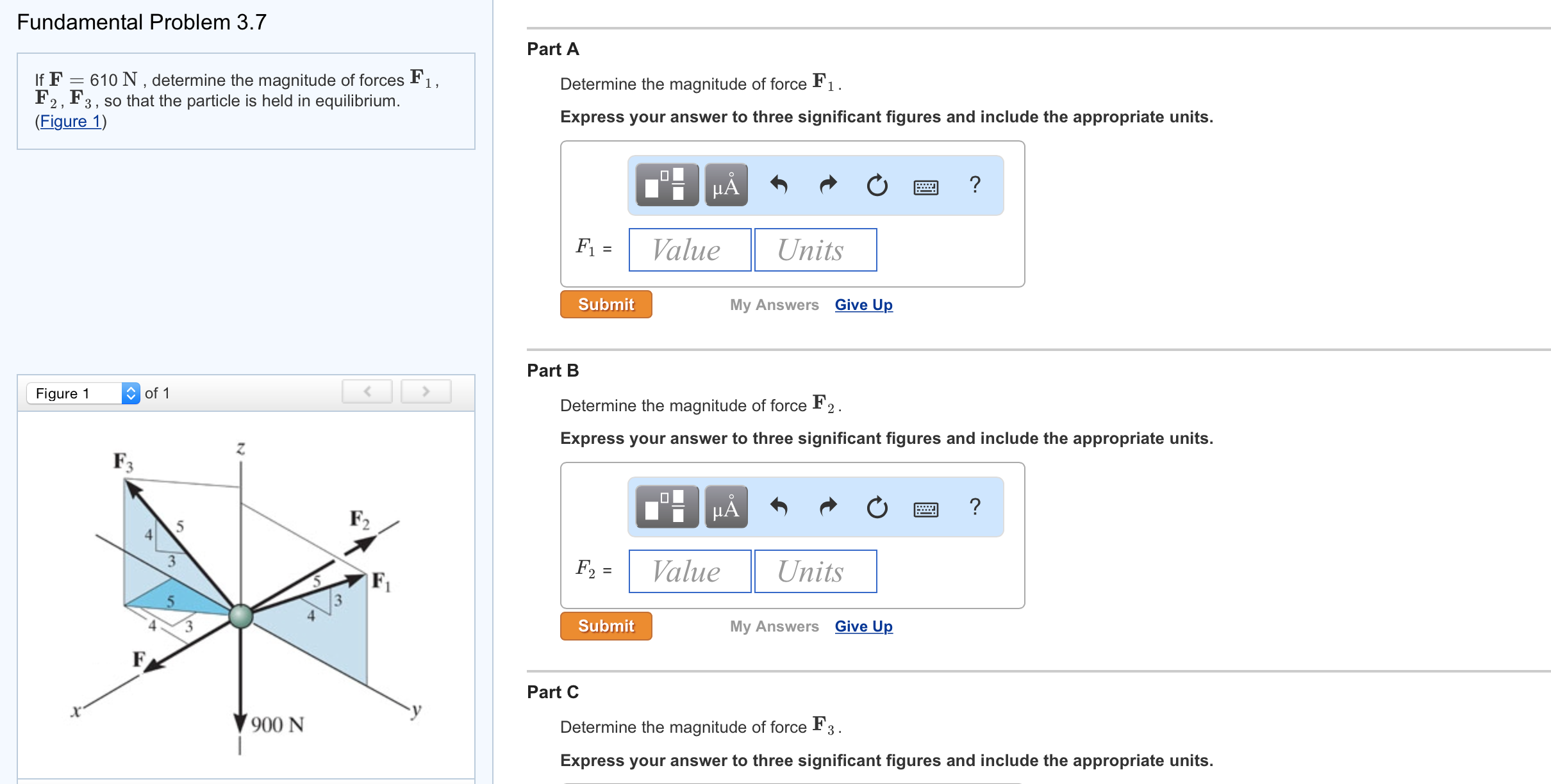Reset the Part A answer with the circular arrow
The width and height of the screenshot is (1551, 784).
click(877, 185)
